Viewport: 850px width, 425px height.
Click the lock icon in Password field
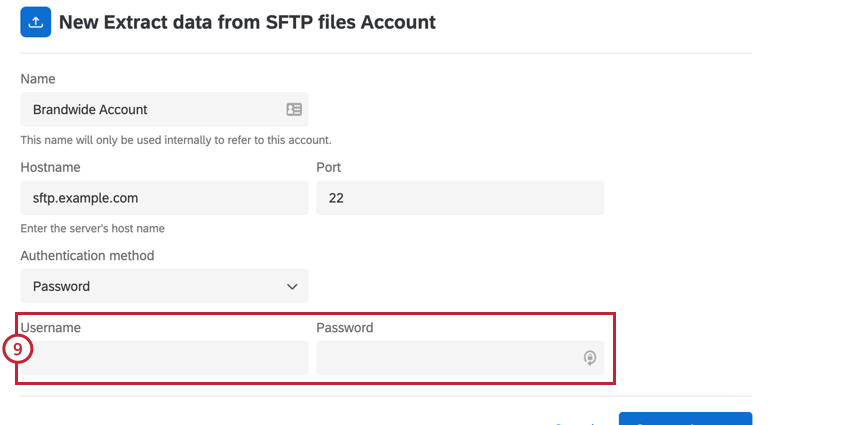pyautogui.click(x=590, y=357)
